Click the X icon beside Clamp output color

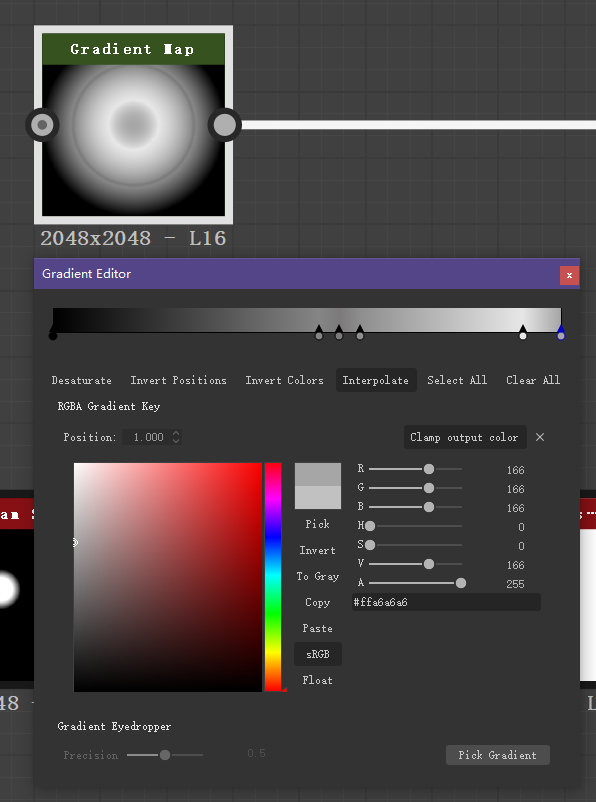(540, 437)
